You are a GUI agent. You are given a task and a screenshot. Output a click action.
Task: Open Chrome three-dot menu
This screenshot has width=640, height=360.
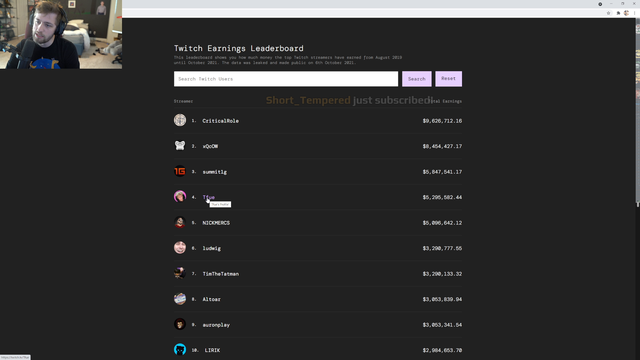pos(634,13)
